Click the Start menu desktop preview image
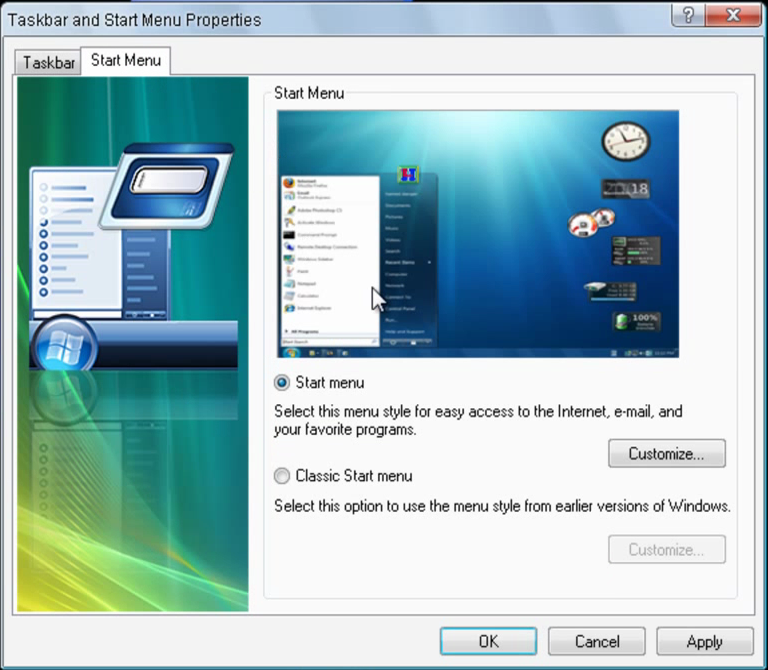768x670 pixels. tap(478, 234)
